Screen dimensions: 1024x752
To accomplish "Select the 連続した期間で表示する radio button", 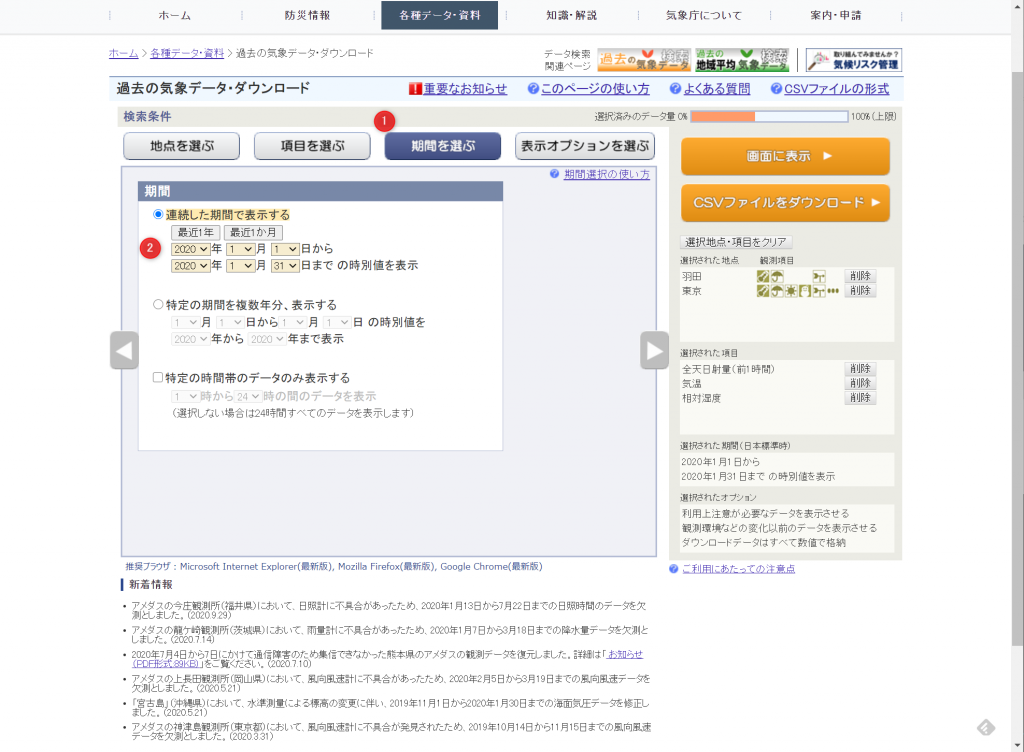I will click(158, 215).
